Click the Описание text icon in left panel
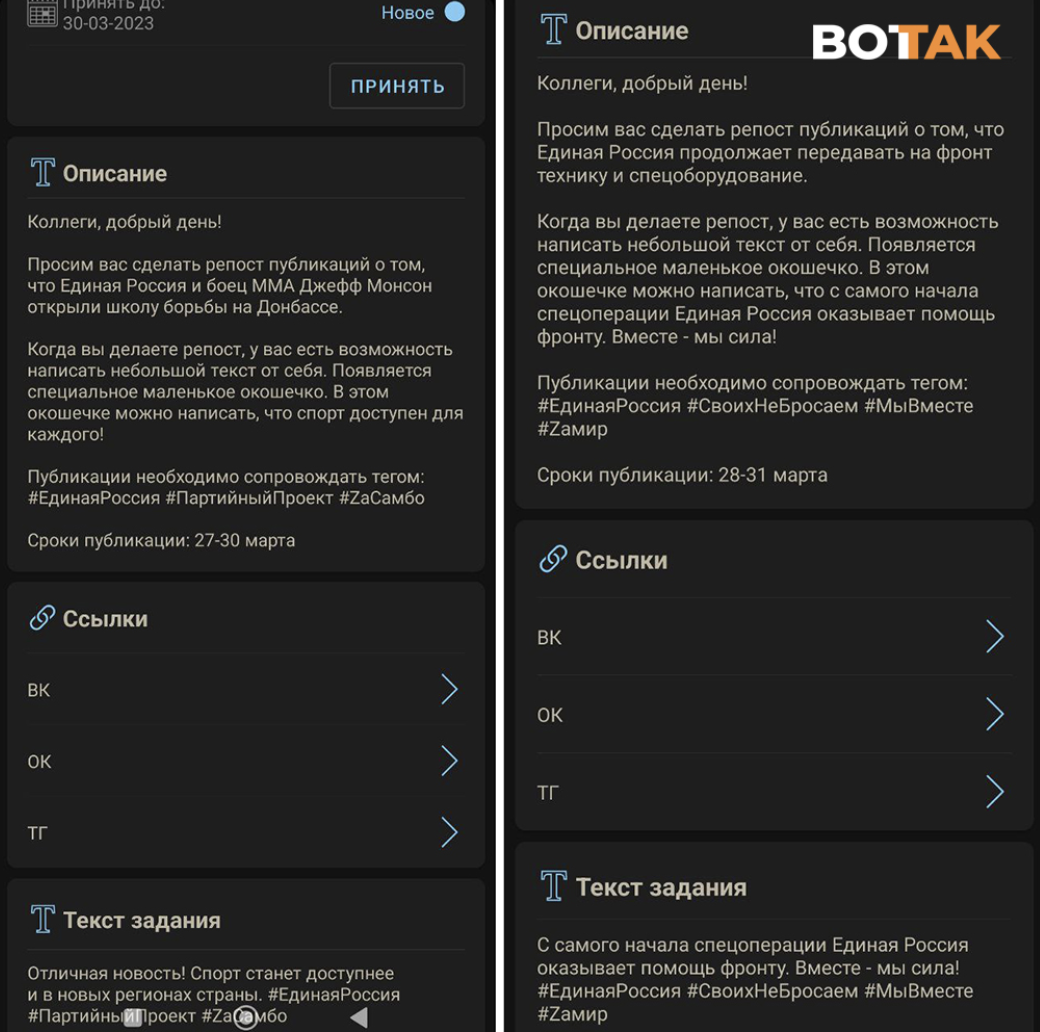Screen dimensions: 1040x1032 (42, 172)
